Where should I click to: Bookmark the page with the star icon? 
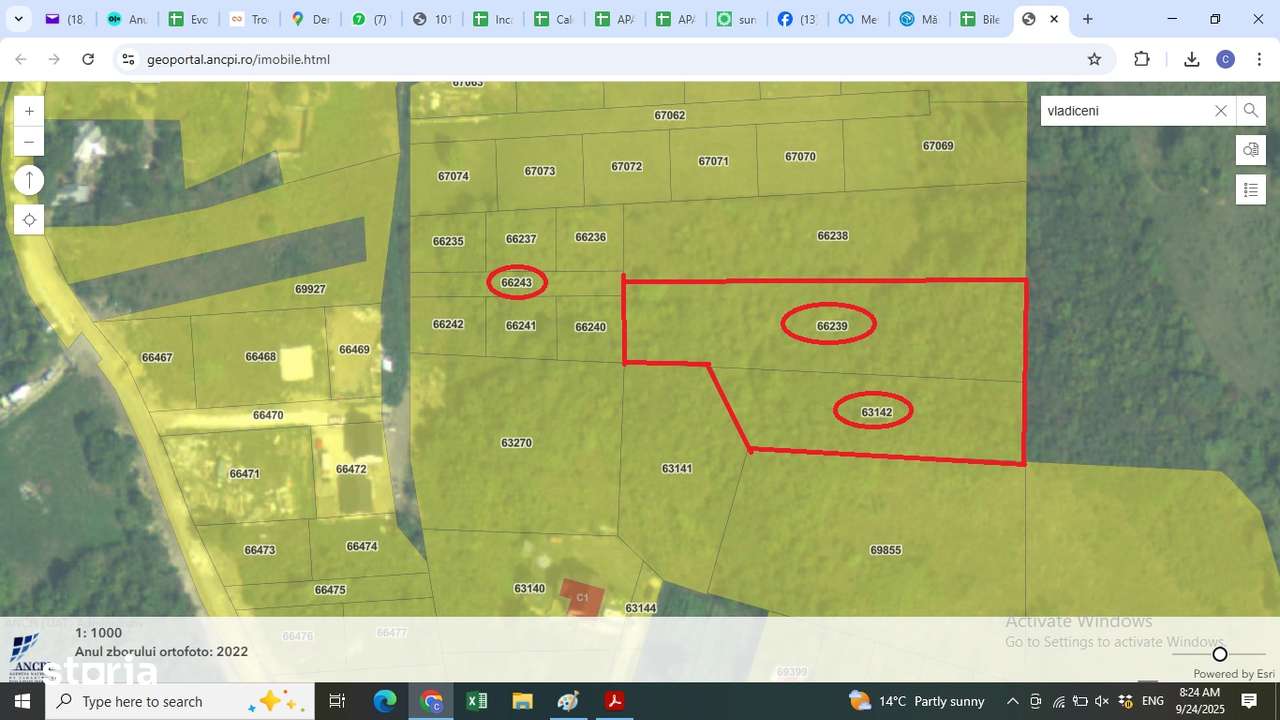coord(1094,59)
